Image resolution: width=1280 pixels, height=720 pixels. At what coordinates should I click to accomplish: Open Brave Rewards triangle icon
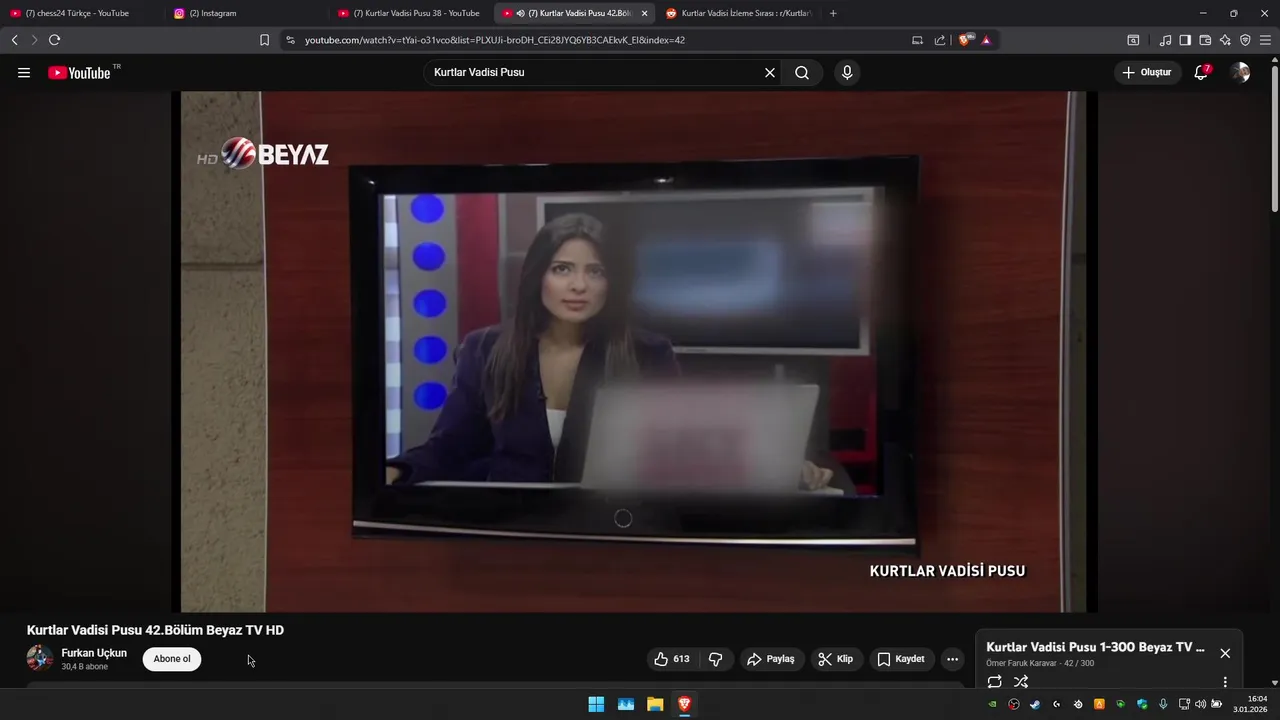coord(986,40)
